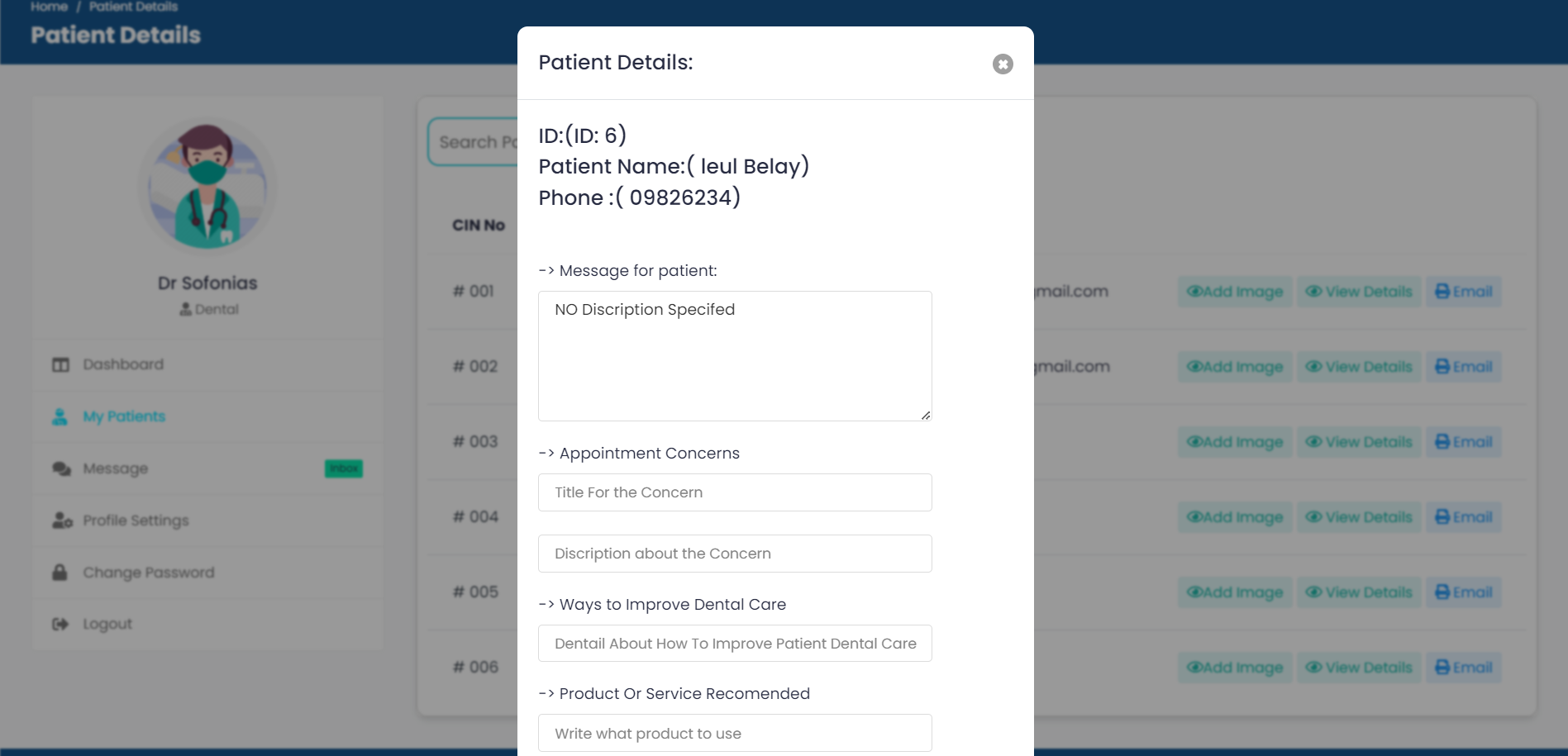1568x756 pixels.
Task: Click the Profile Settings user-gear icon
Action: point(62,521)
